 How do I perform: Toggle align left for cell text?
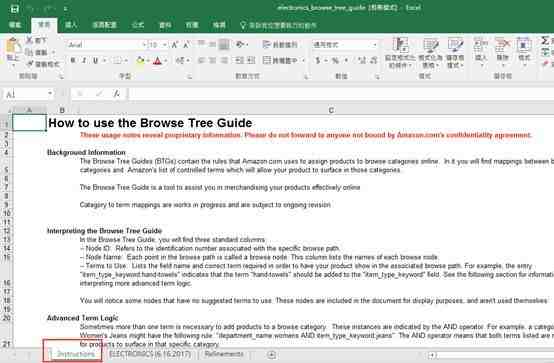(x=201, y=60)
